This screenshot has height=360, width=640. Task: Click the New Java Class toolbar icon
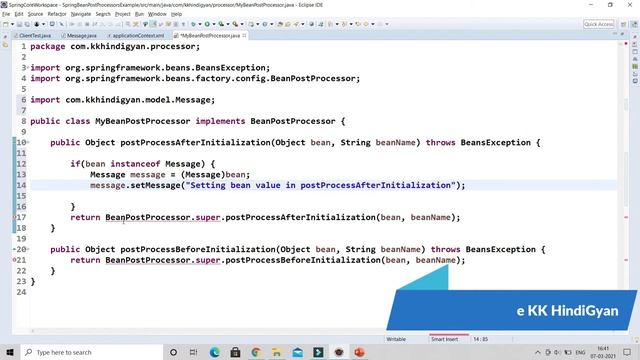click(264, 24)
